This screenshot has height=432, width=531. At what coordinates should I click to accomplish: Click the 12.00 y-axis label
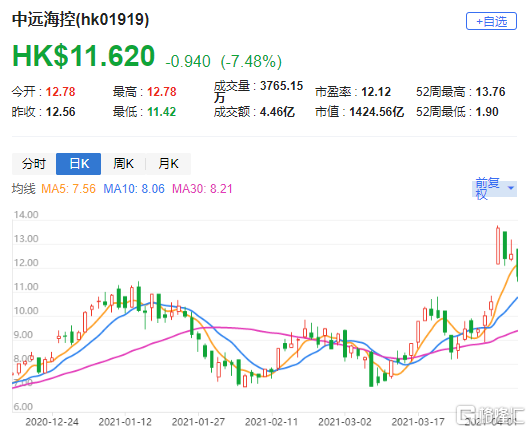click(x=26, y=263)
